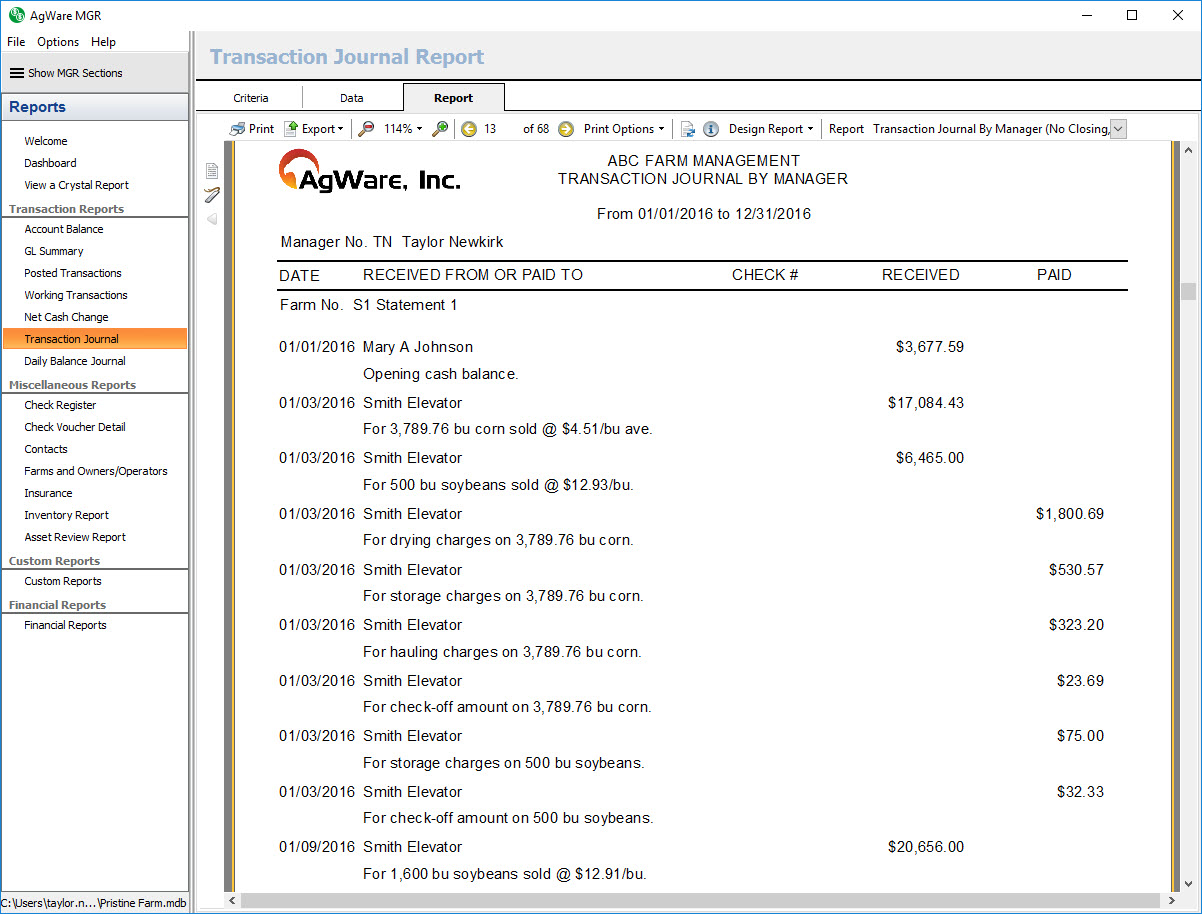1202x914 pixels.
Task: Open the Design Report dropdown
Action: pos(770,129)
